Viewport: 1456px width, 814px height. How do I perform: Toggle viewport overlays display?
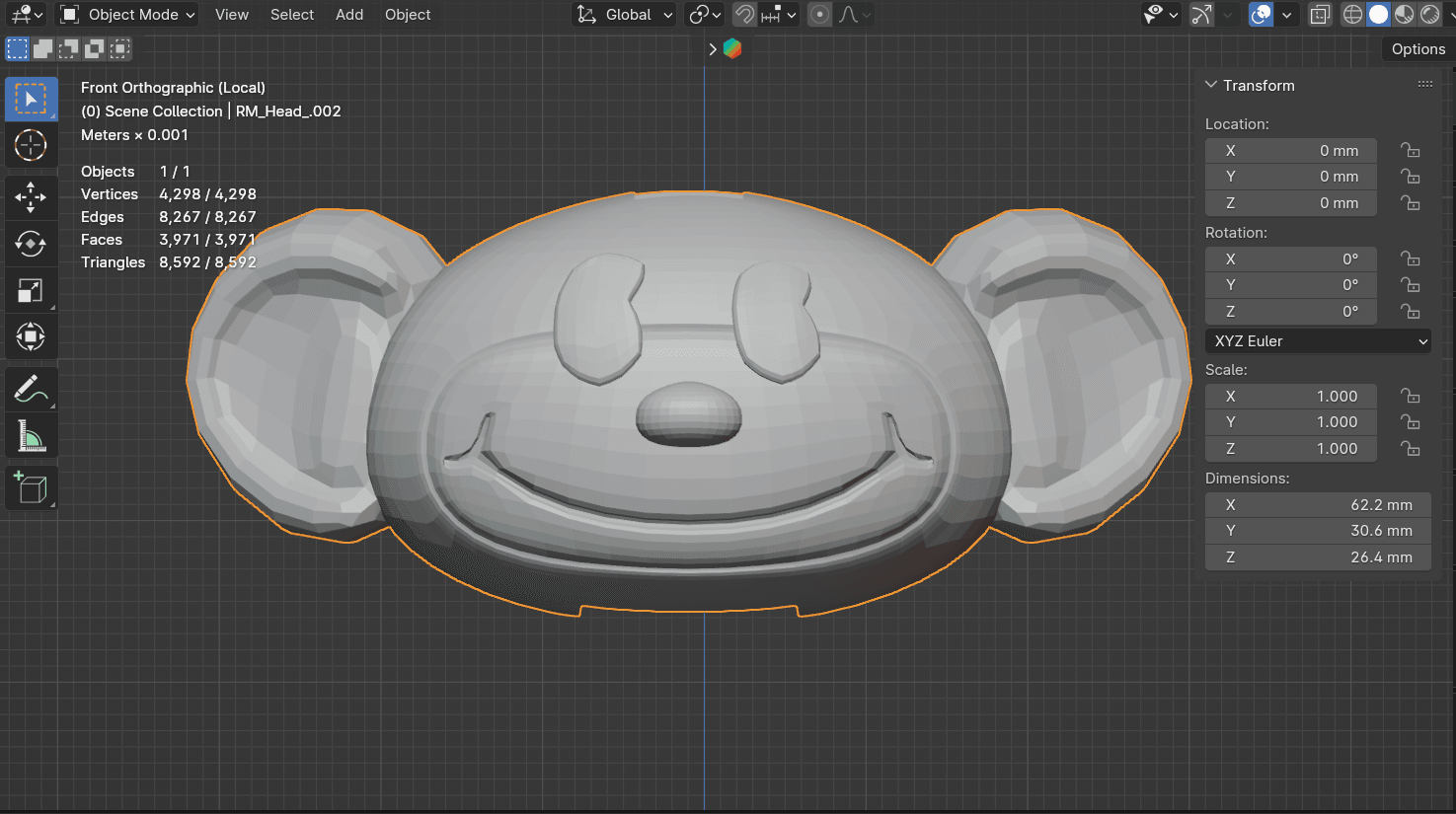pyautogui.click(x=1261, y=15)
